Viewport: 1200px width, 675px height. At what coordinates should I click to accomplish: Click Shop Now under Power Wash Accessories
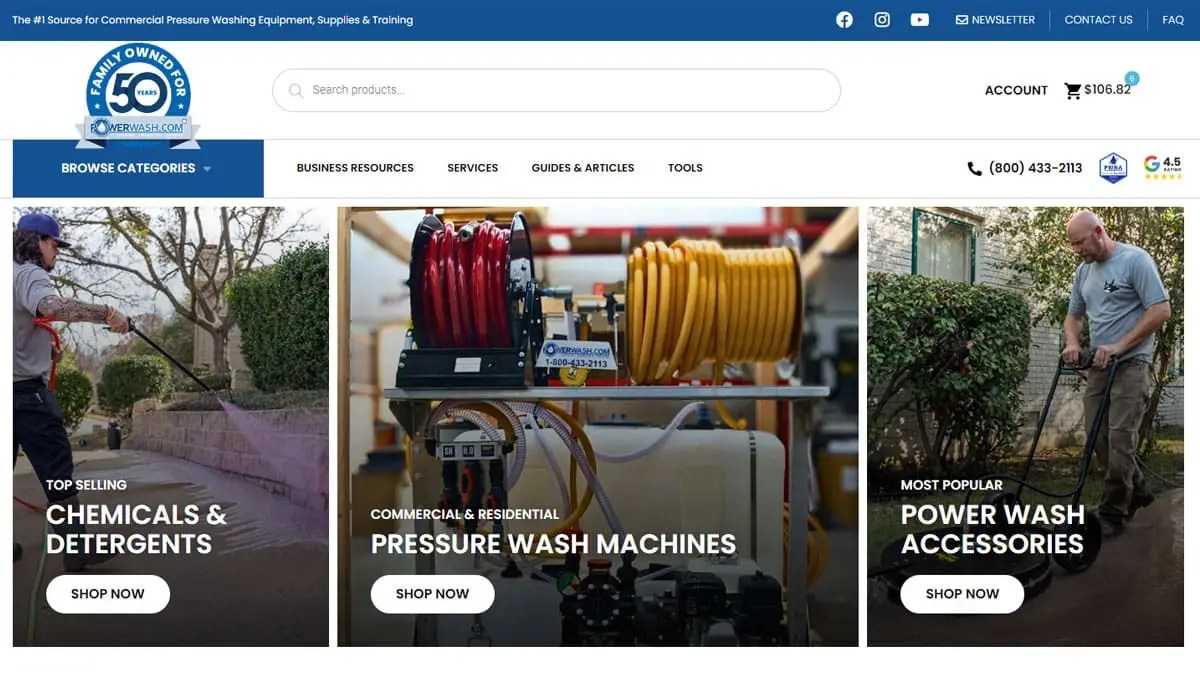(961, 593)
